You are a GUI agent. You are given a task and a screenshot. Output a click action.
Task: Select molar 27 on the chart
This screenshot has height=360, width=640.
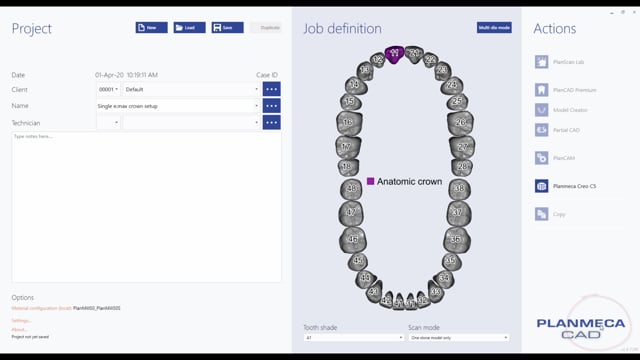[x=462, y=147]
